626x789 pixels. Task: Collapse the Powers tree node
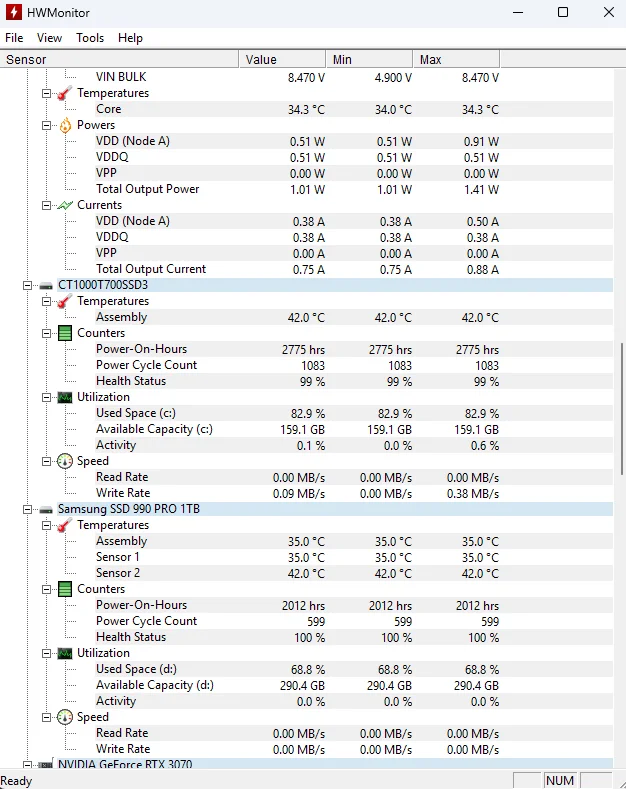(47, 125)
